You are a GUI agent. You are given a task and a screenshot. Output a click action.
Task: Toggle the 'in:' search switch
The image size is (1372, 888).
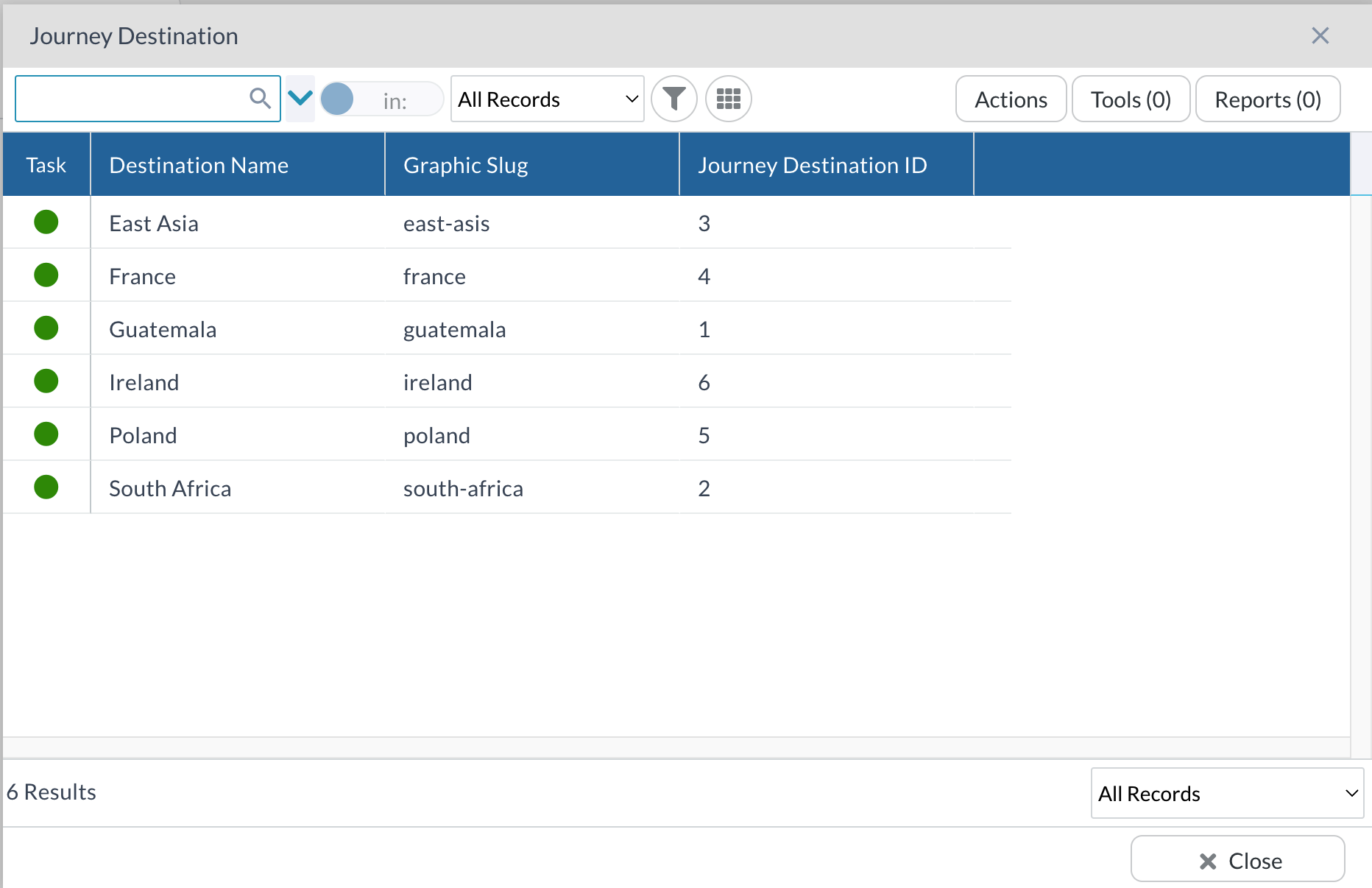381,99
